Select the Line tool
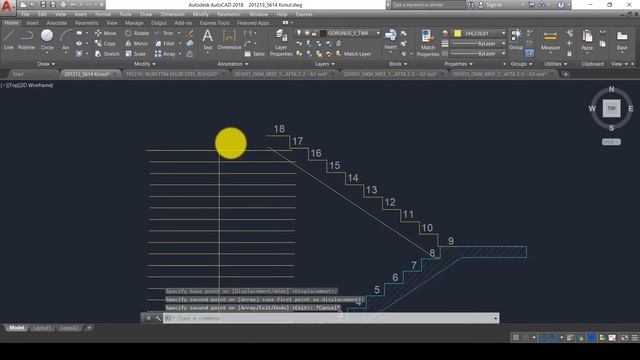640x360 pixels. point(9,40)
